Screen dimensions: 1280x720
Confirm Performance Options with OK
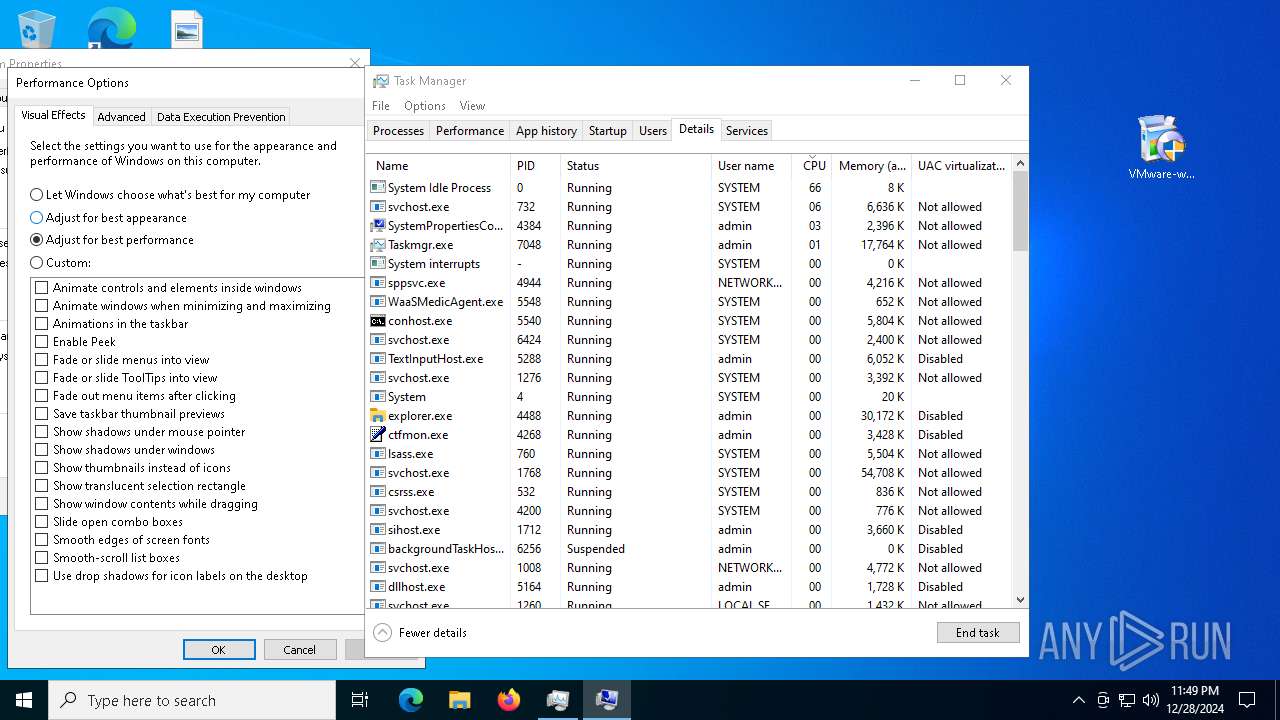click(218, 650)
